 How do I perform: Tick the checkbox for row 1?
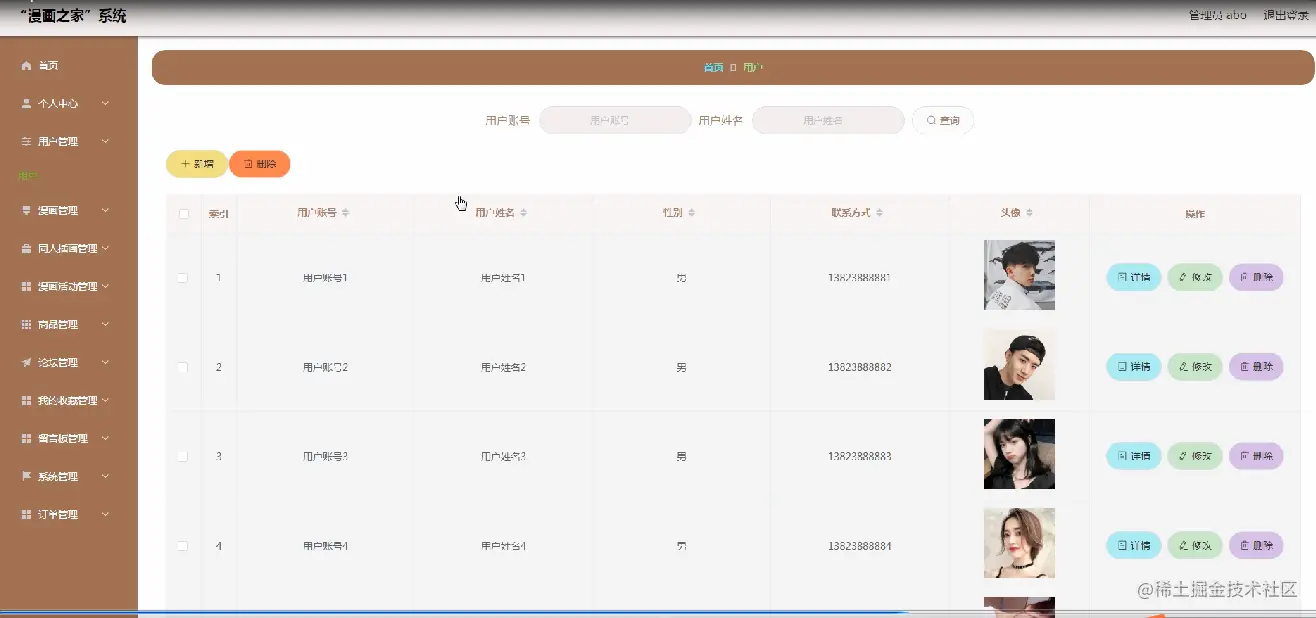click(x=183, y=278)
